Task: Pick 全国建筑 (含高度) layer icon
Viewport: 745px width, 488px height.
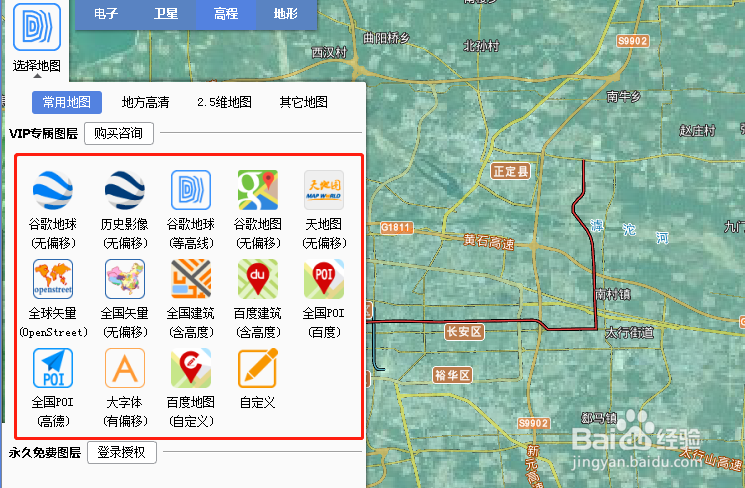Action: 191,279
